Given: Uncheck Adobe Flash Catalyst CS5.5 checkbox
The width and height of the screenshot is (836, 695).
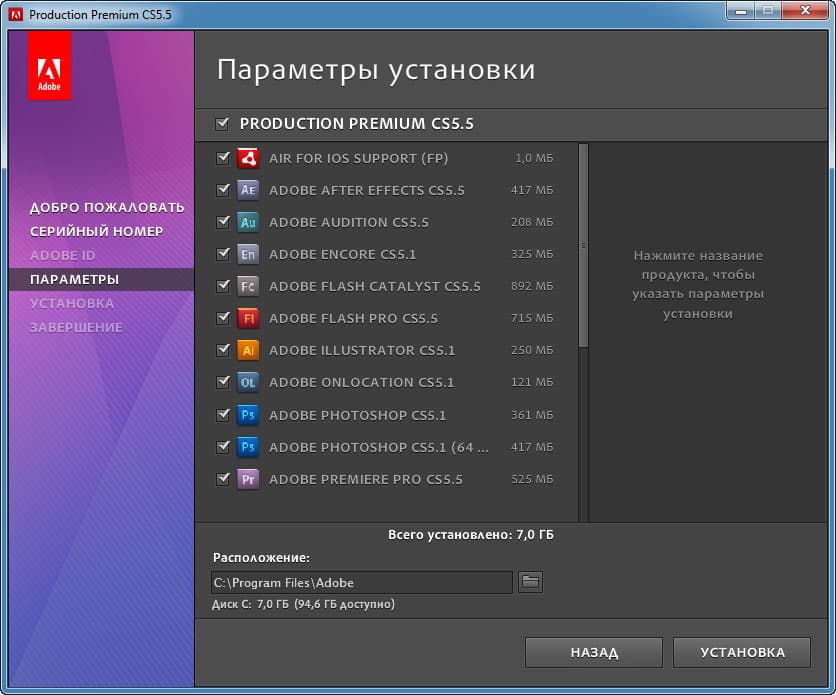Looking at the screenshot, I should 223,286.
